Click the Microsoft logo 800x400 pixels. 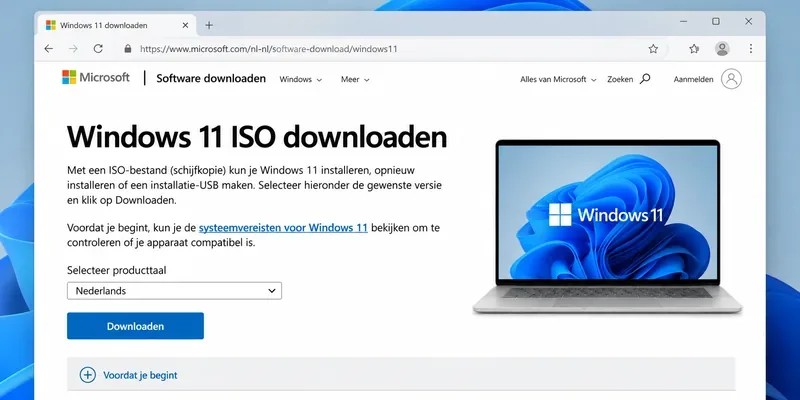(x=96, y=78)
